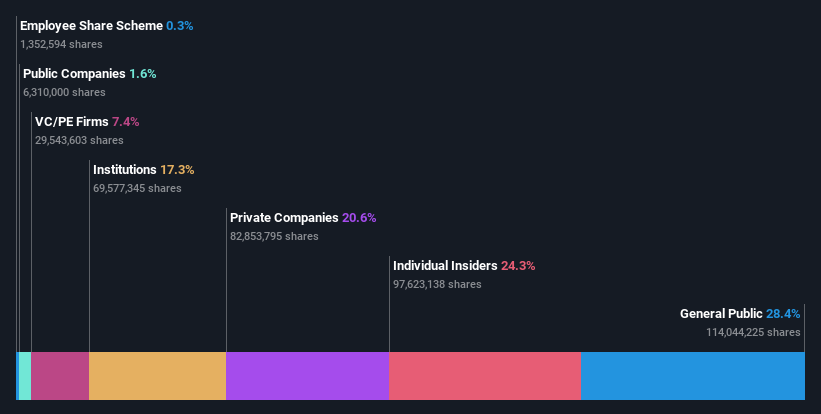Select the 24.3% Individual Insiders percentage
821x414 pixels.
point(518,266)
